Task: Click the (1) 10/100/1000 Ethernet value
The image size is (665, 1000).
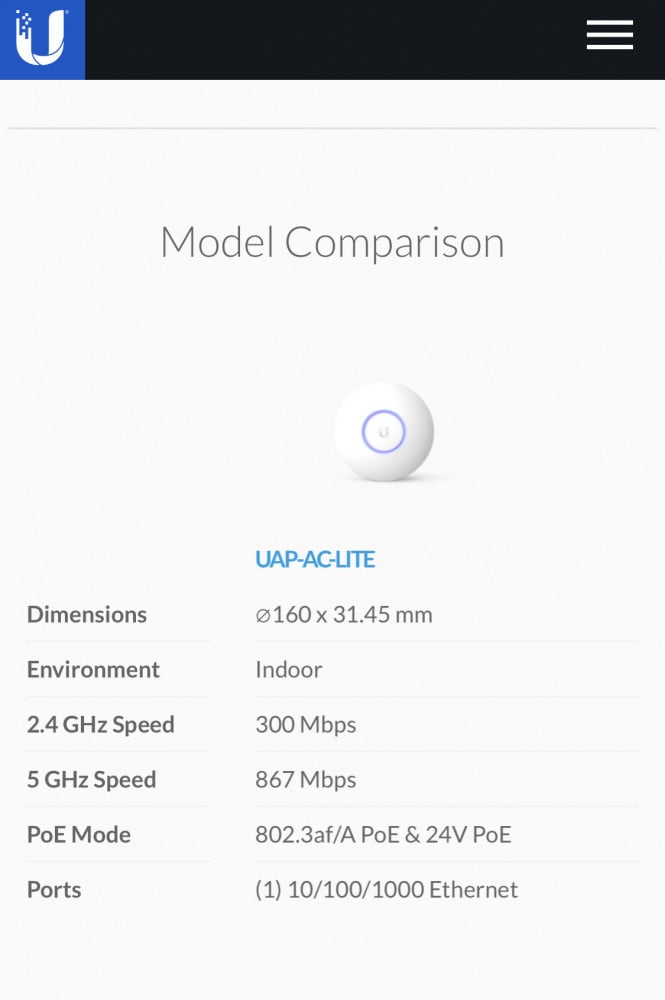Action: (387, 889)
